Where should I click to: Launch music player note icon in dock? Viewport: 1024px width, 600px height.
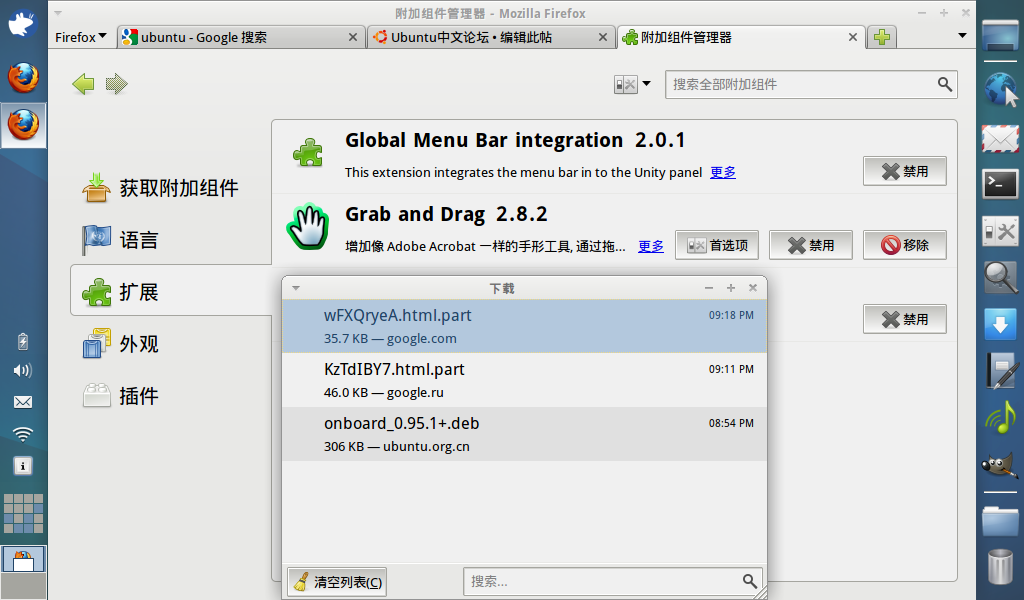(1000, 418)
